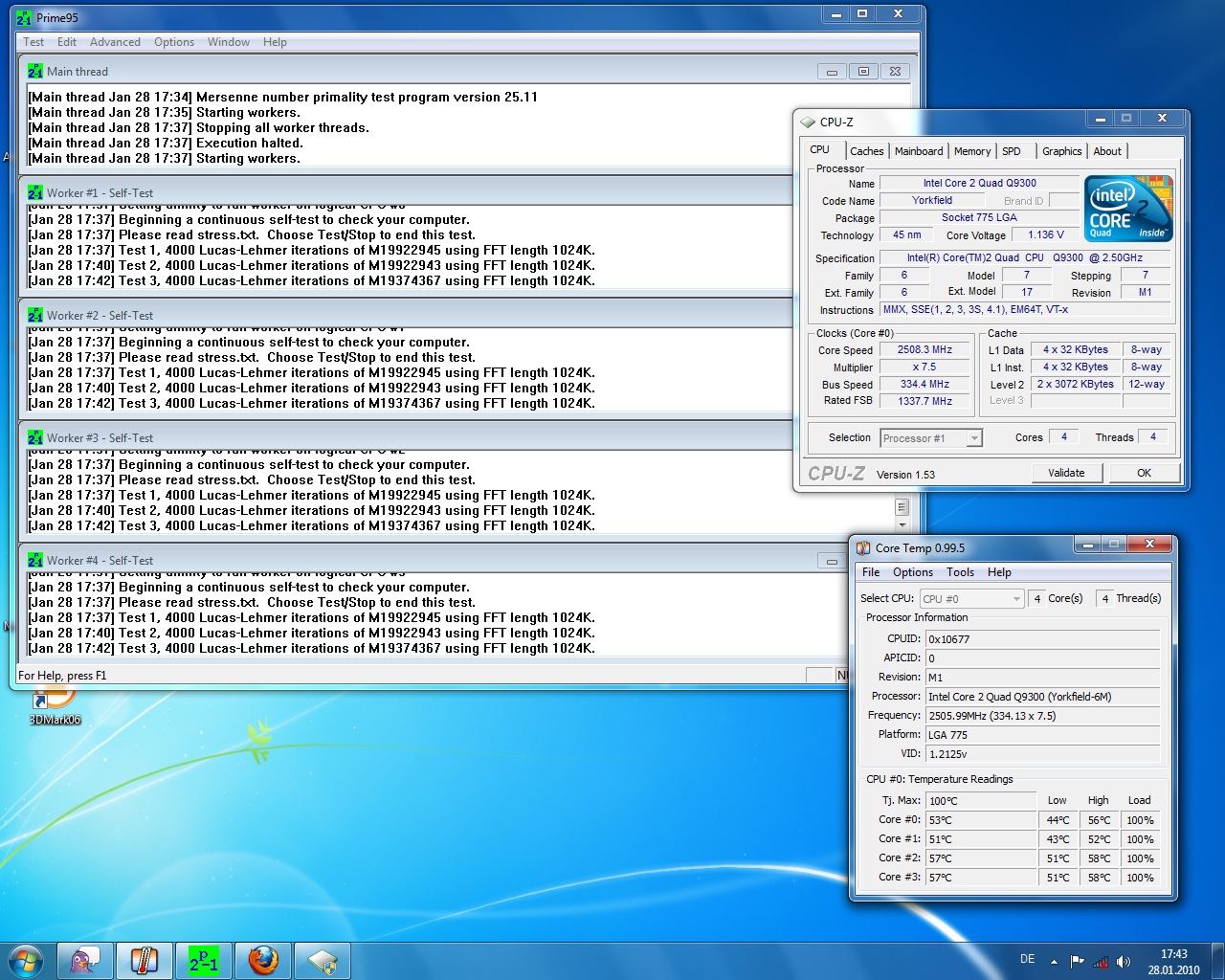Click the Worker #3 scrollbar thumb
Image resolution: width=1225 pixels, height=980 pixels.
click(x=902, y=506)
